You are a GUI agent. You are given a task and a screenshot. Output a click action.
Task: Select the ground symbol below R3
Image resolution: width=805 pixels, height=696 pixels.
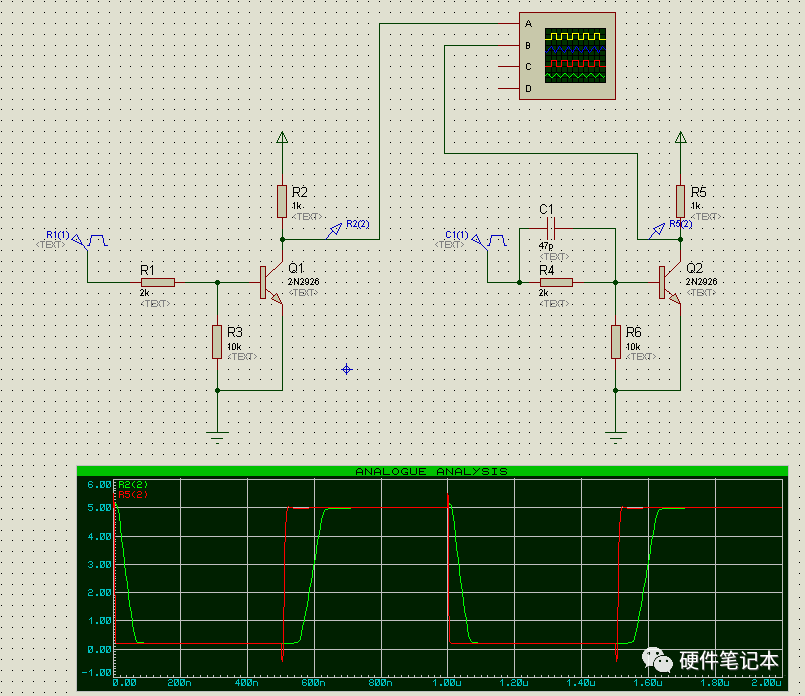[x=217, y=437]
